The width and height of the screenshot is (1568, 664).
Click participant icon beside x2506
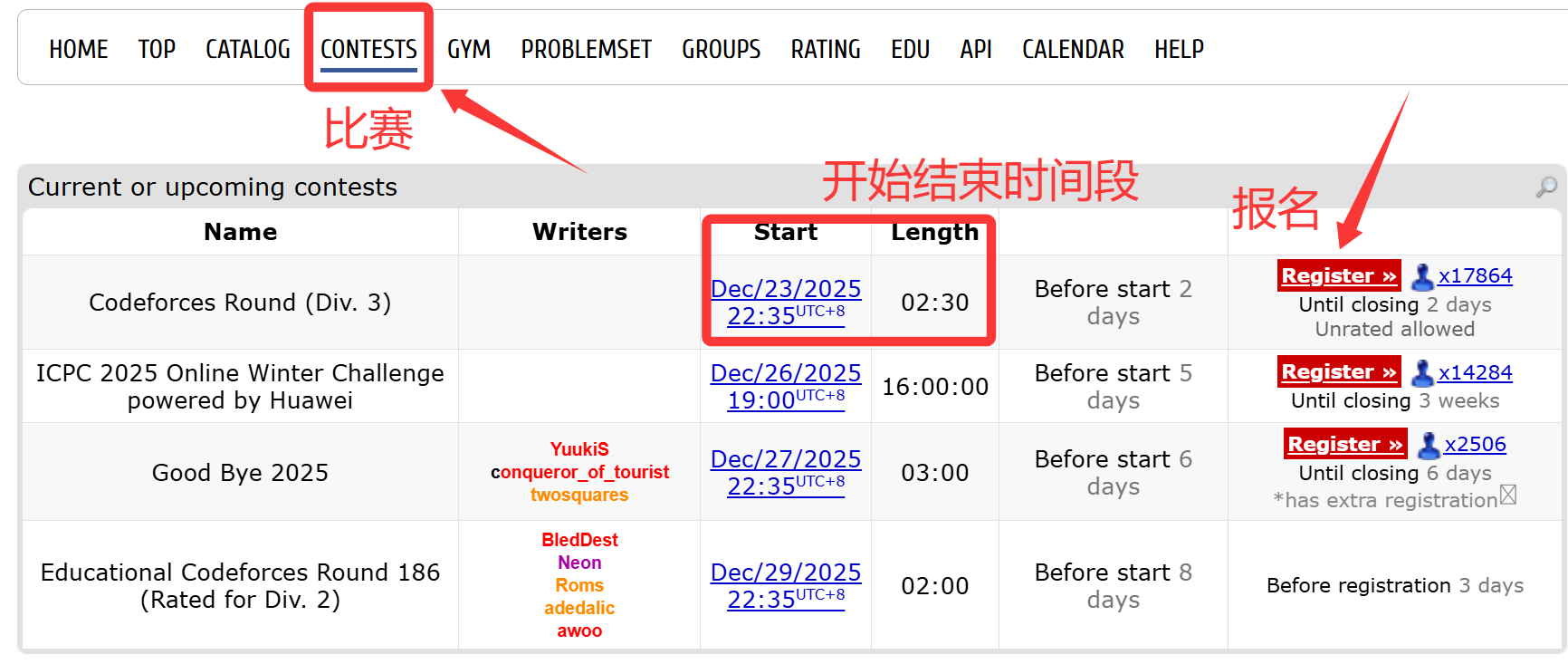coord(1429,445)
